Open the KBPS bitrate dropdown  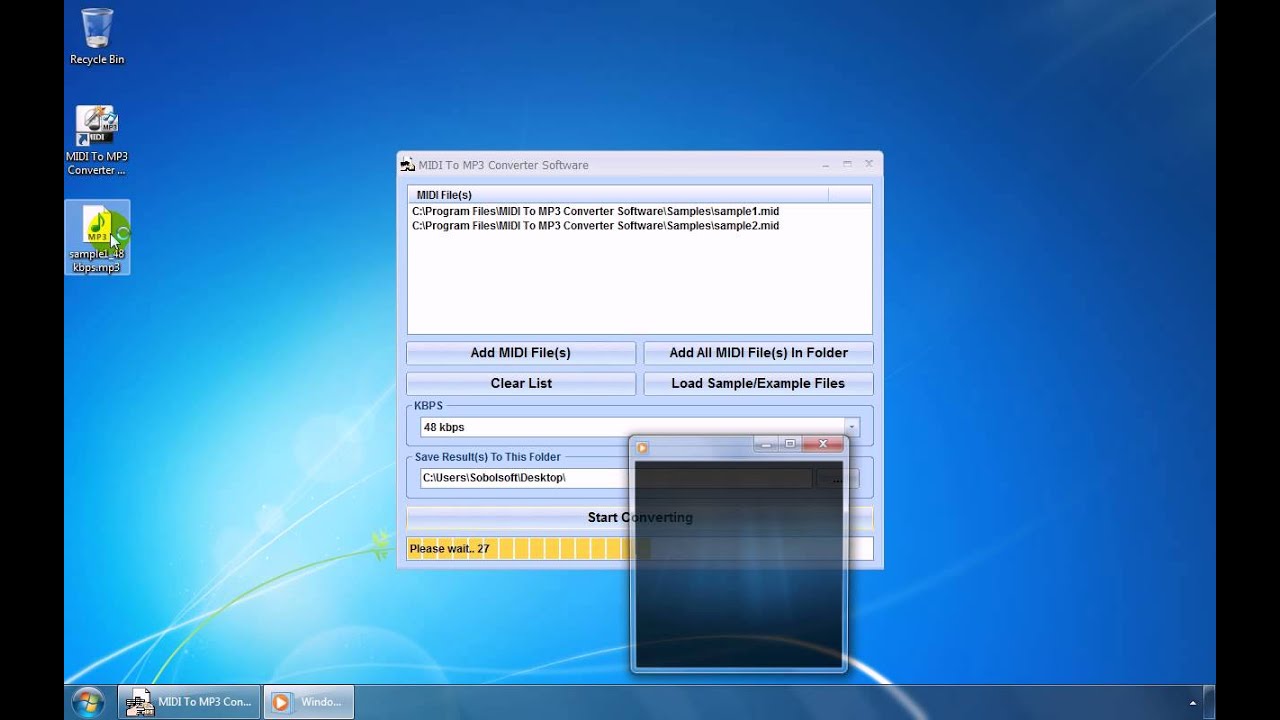point(851,427)
